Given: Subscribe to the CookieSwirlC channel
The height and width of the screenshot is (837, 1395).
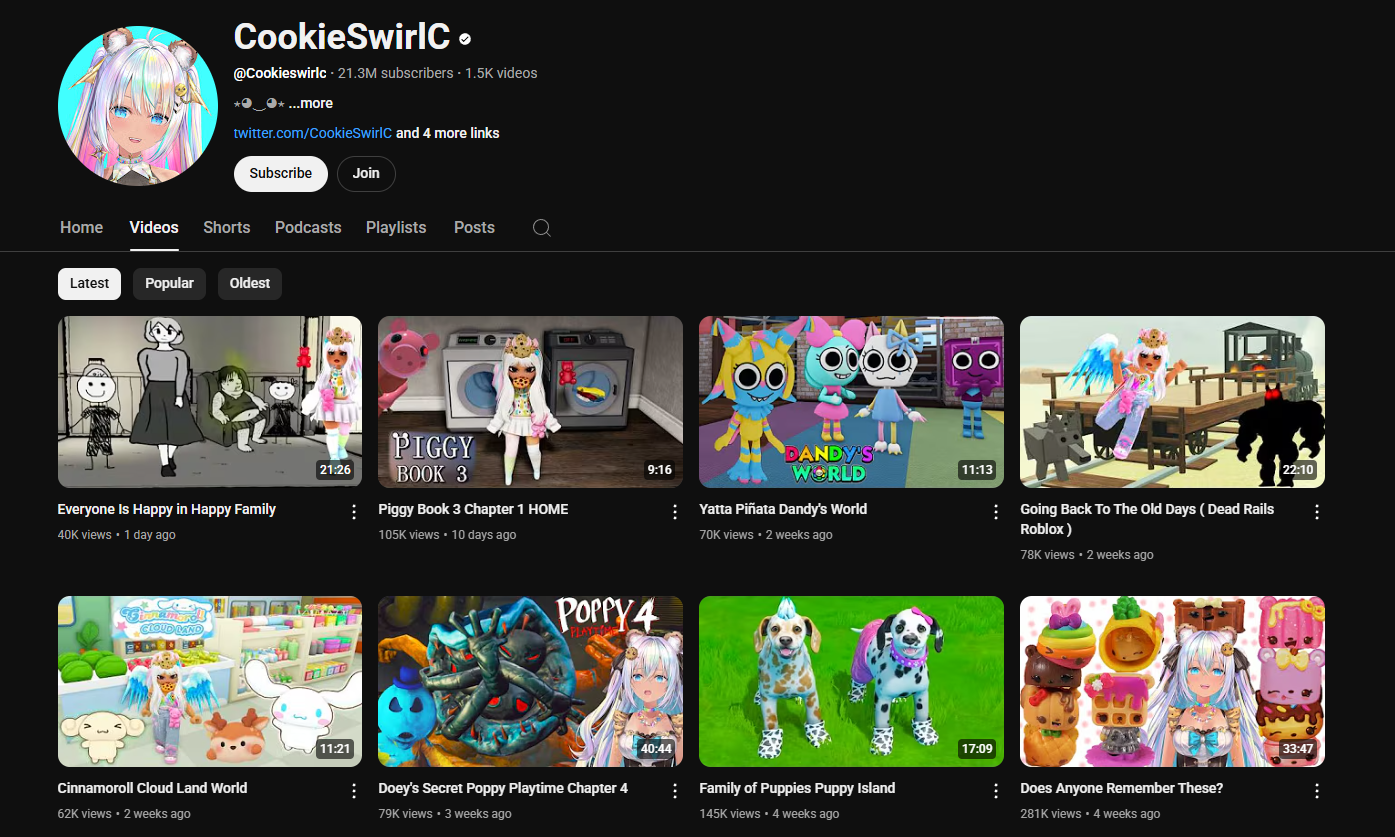Looking at the screenshot, I should [281, 173].
